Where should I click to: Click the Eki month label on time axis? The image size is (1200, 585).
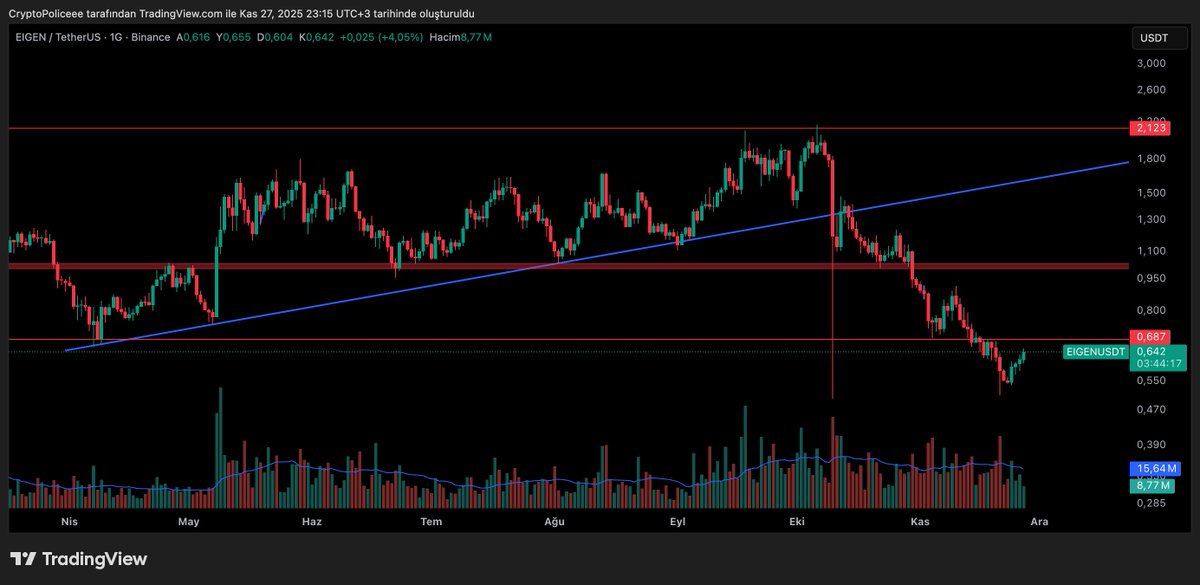(797, 522)
